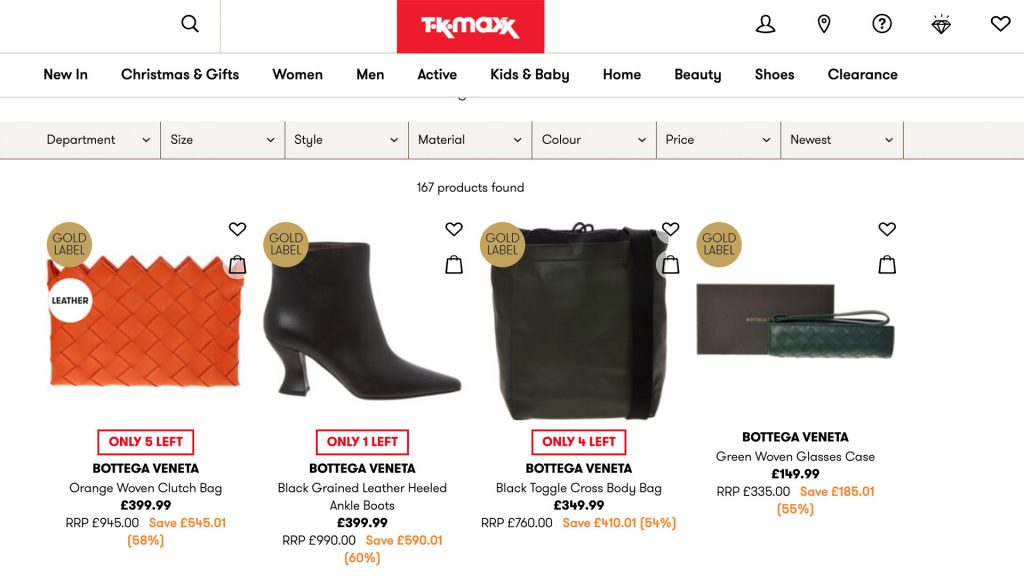Click the help question mark icon
This screenshot has height=576, width=1024.
pyautogui.click(x=882, y=24)
